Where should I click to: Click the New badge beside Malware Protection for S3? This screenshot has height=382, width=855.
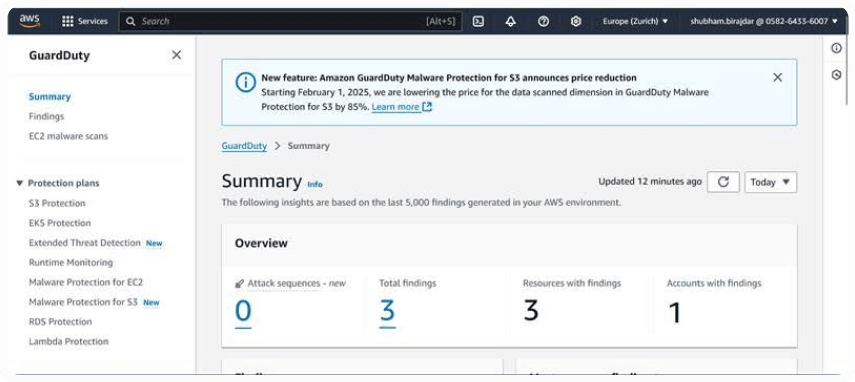click(x=151, y=302)
